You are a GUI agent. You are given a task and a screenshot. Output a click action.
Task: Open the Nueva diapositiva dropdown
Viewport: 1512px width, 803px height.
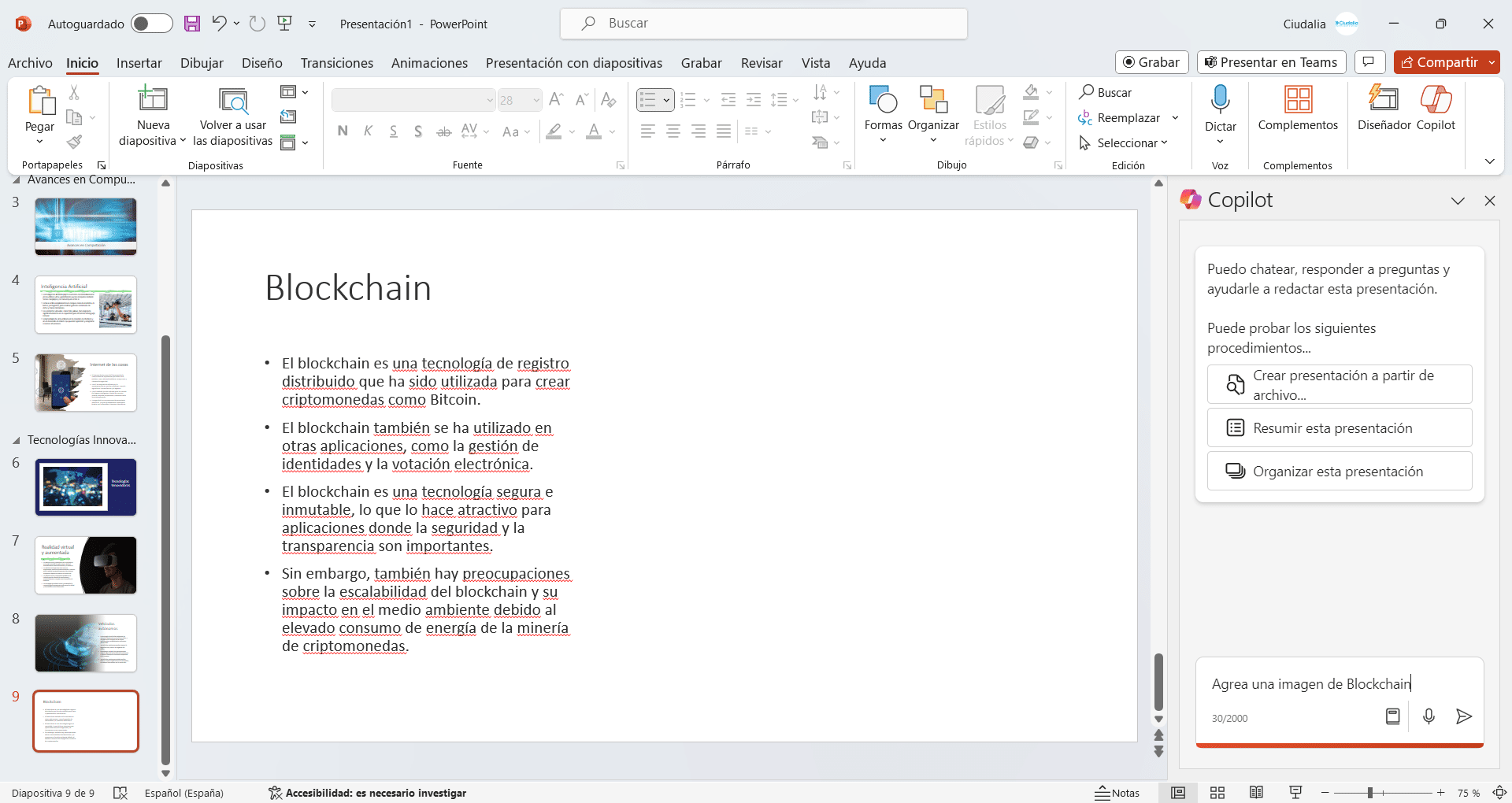tap(153, 141)
